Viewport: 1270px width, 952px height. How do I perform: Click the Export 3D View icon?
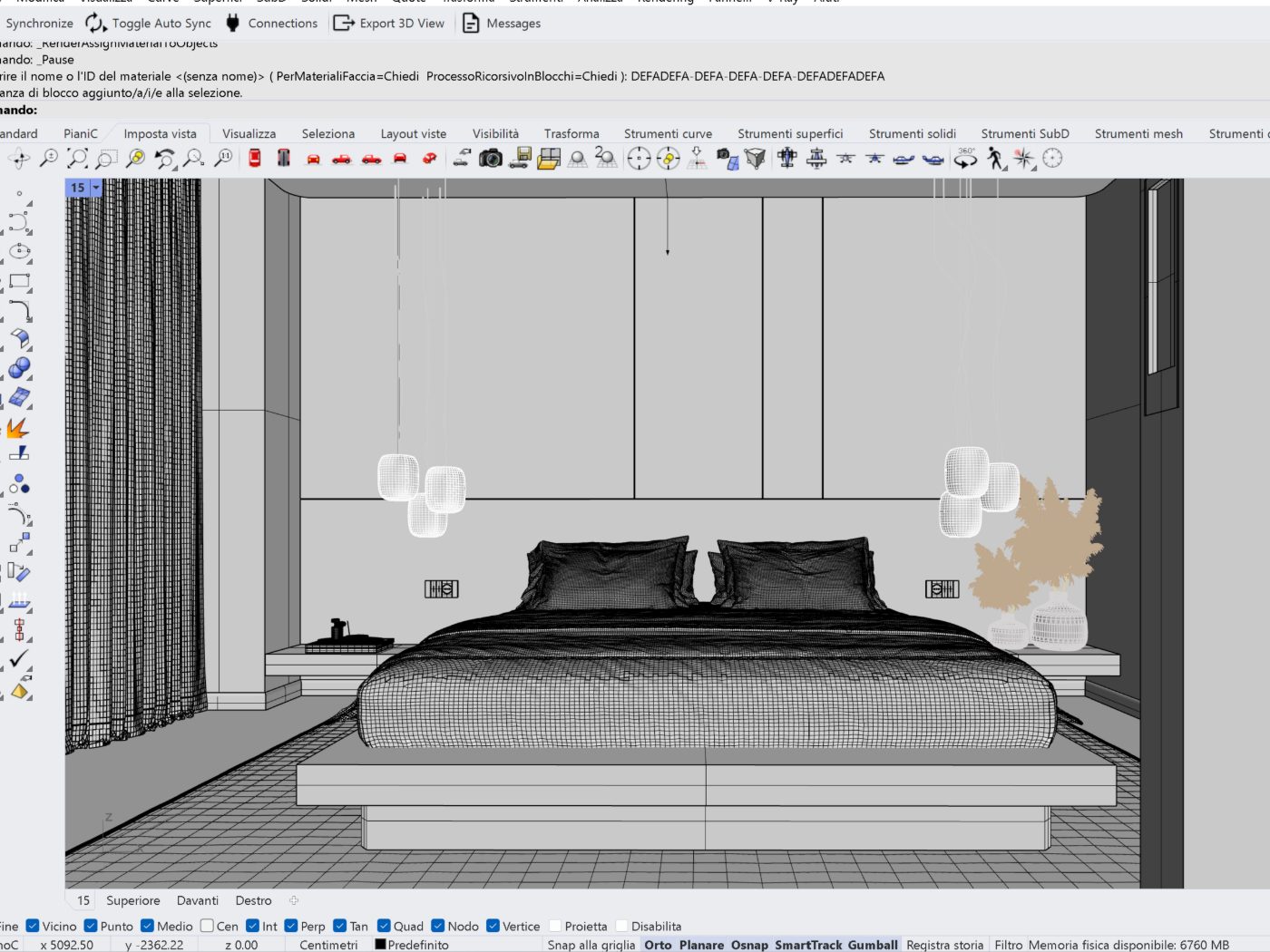(x=344, y=23)
